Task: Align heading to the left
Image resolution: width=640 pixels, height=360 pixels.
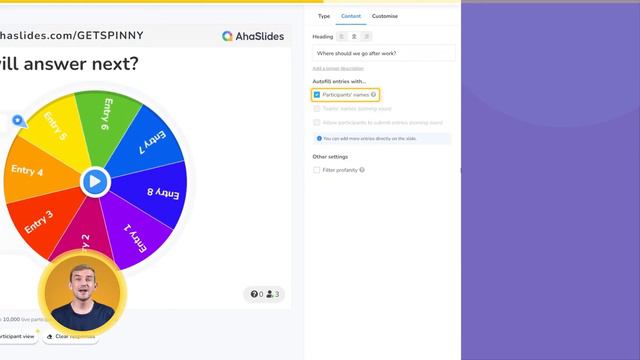Action: [342, 37]
